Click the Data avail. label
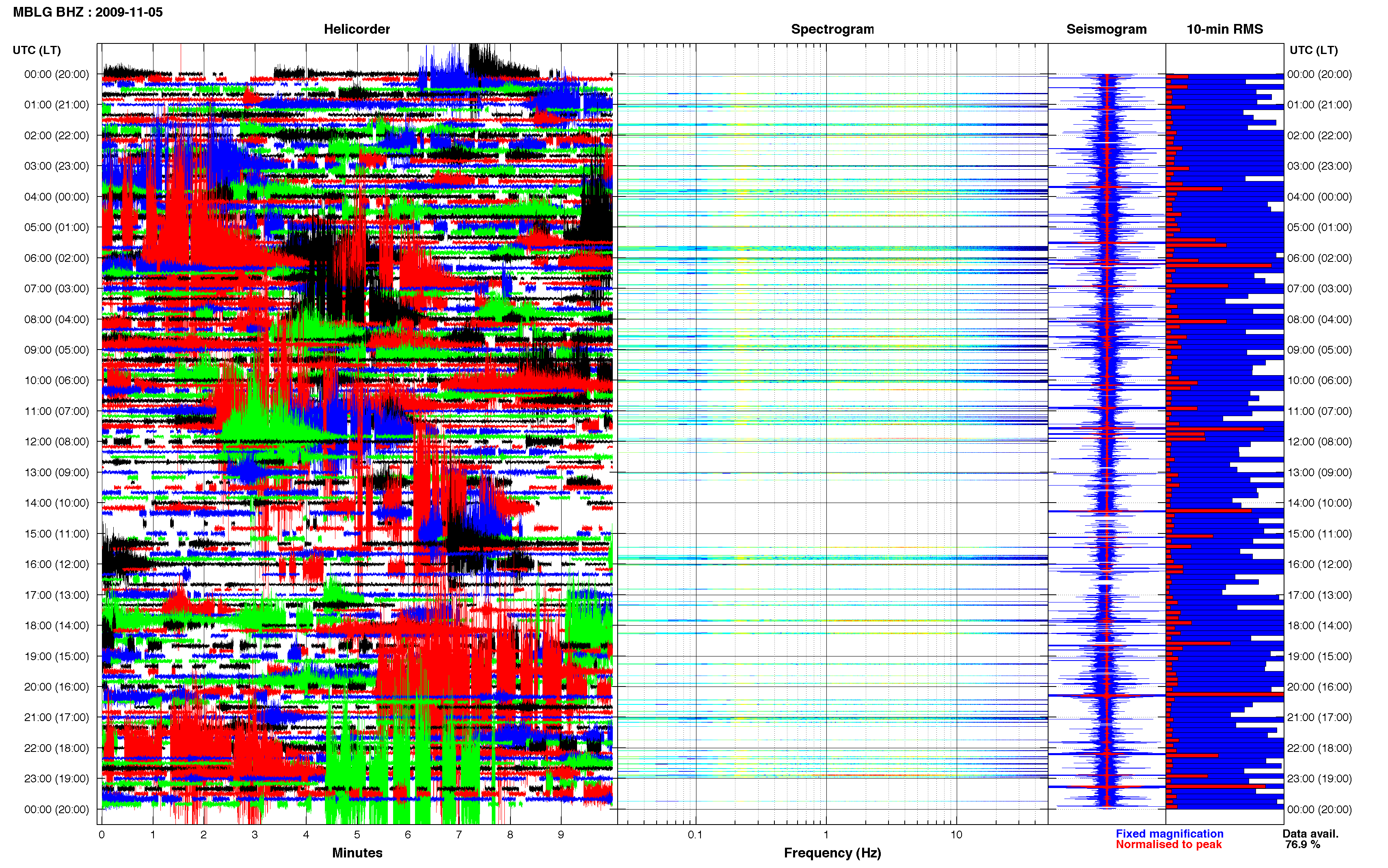The width and height of the screenshot is (1388, 868). tap(1310, 833)
